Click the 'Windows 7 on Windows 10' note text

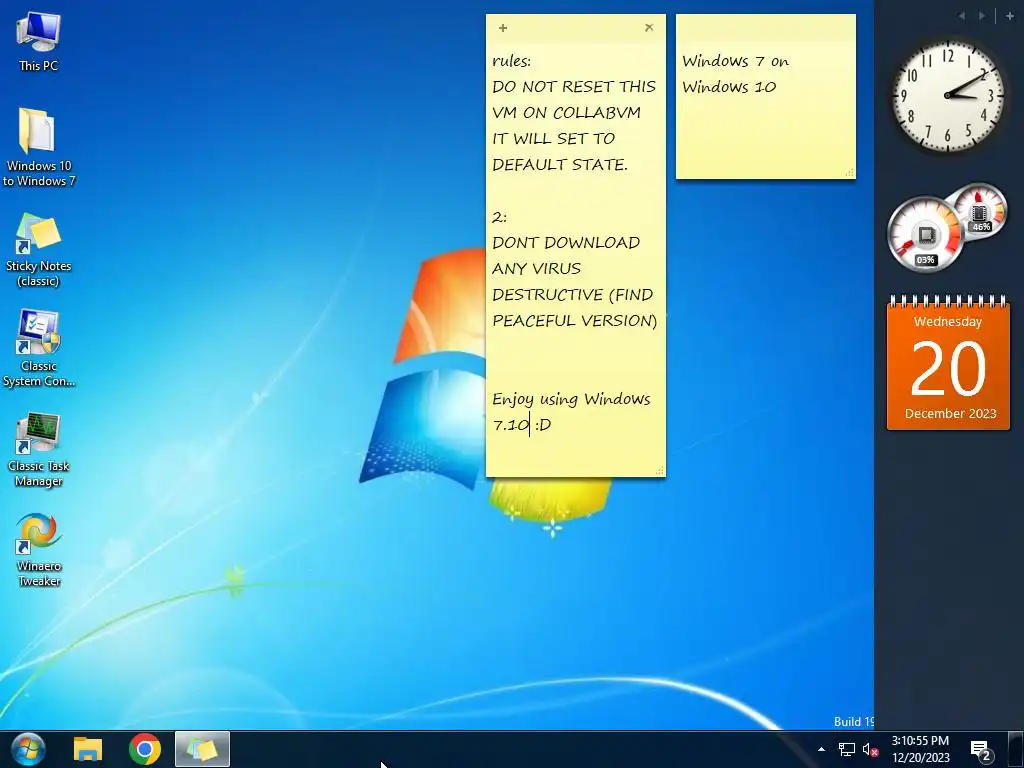(735, 74)
